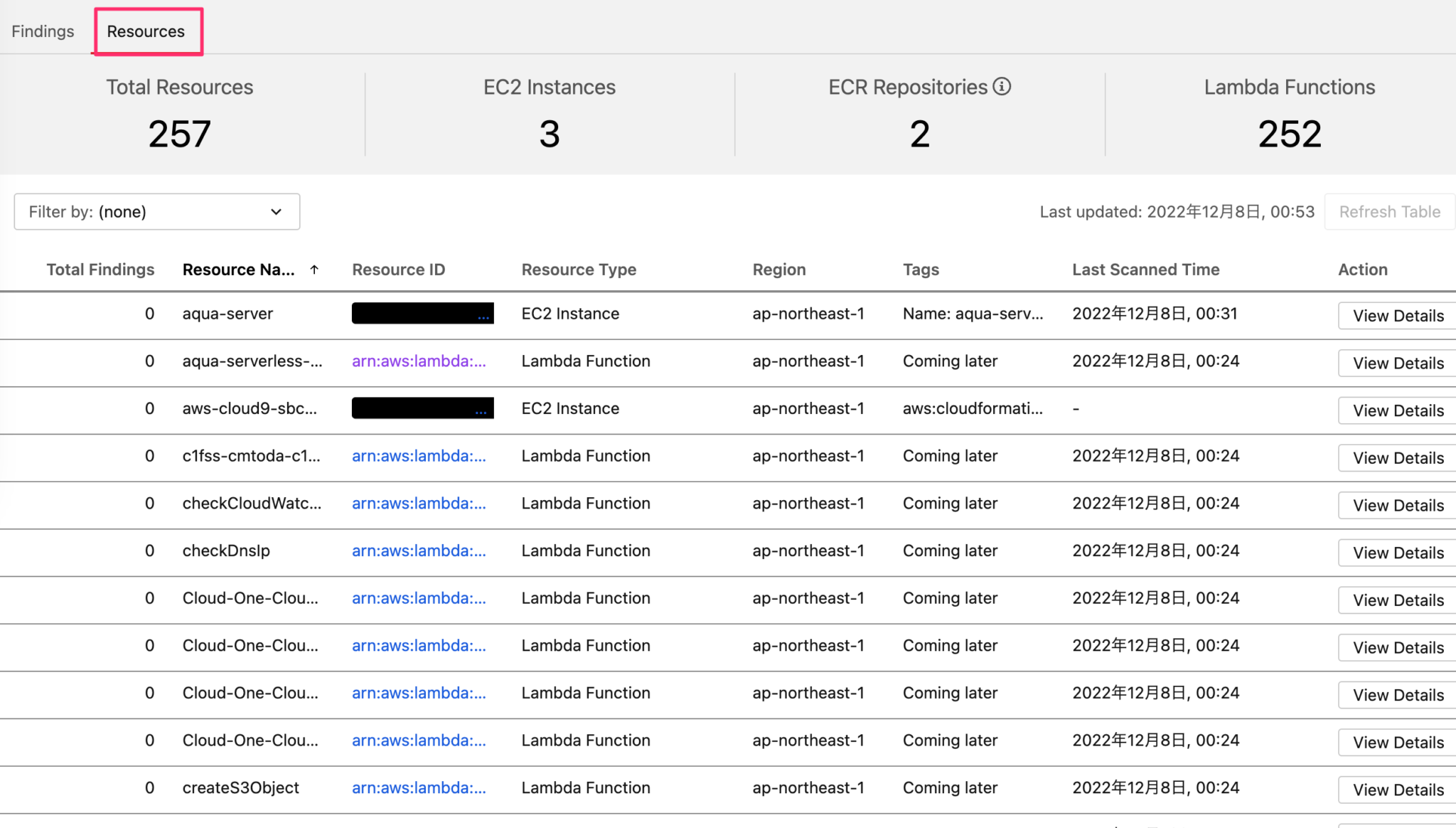Viewport: 1456px width, 828px height.
Task: Click the Refresh Table button
Action: 1388,211
